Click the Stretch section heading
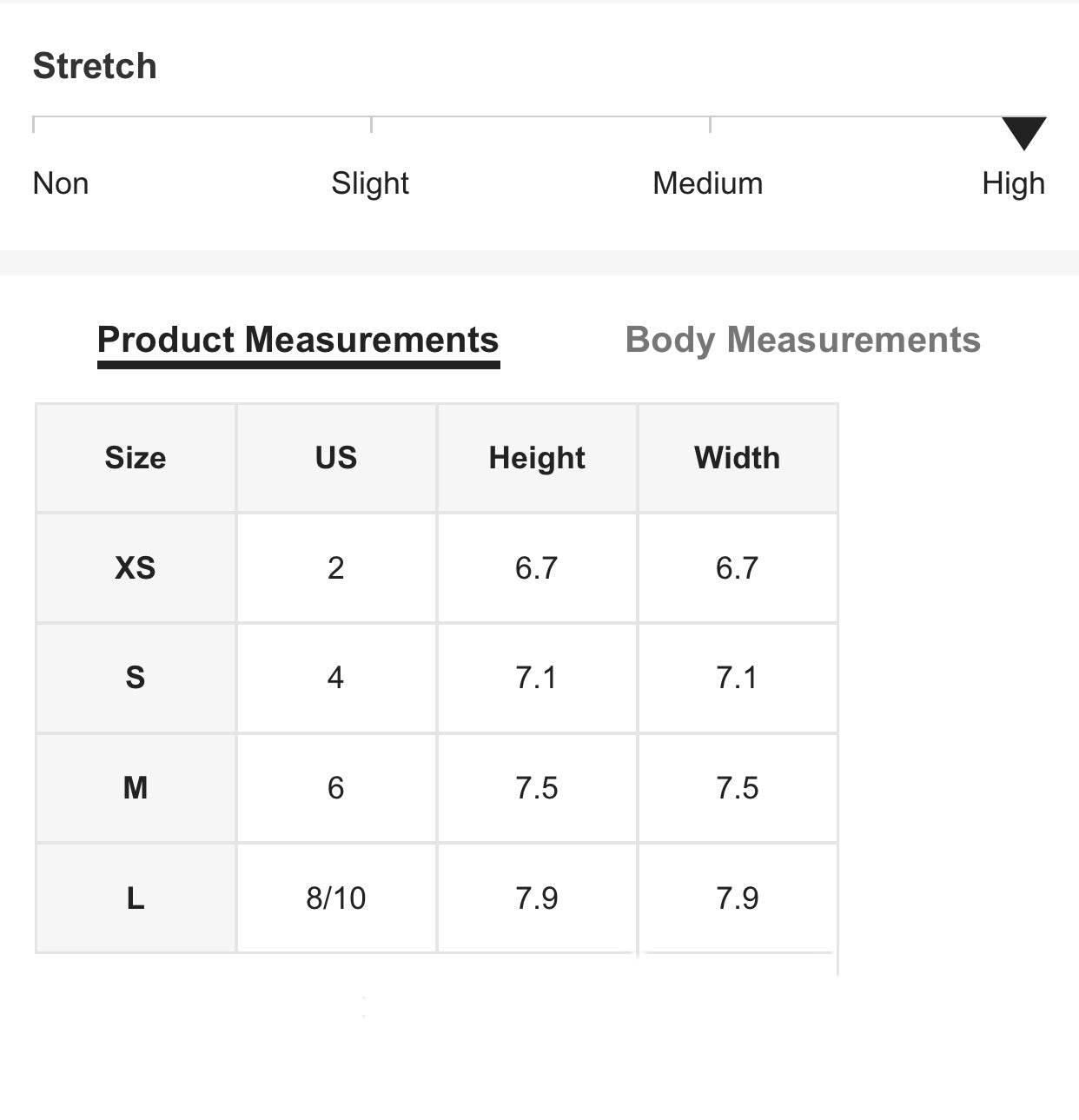The height and width of the screenshot is (1120, 1079). 95,66
